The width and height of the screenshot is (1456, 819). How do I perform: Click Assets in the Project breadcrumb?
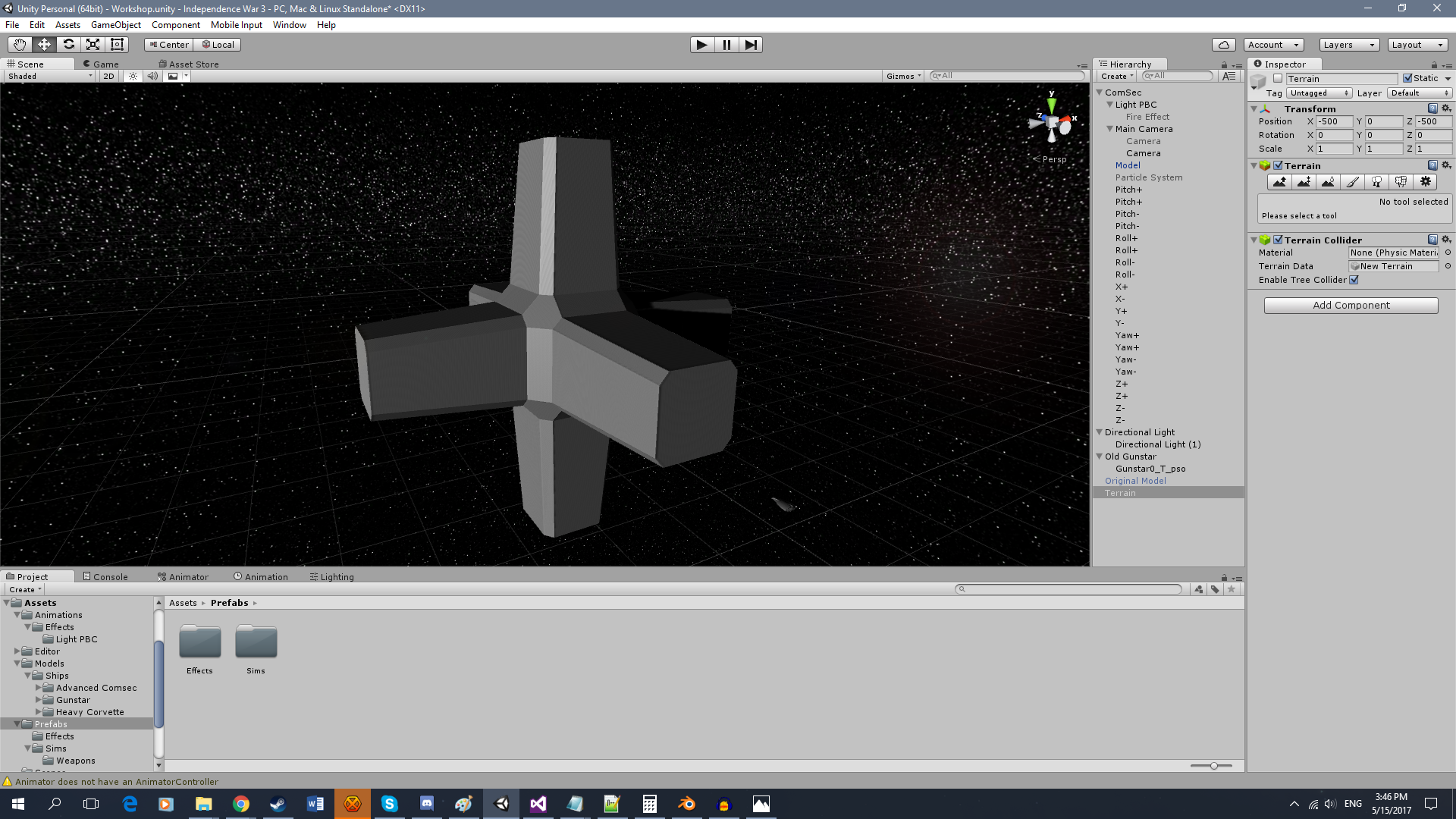point(183,603)
